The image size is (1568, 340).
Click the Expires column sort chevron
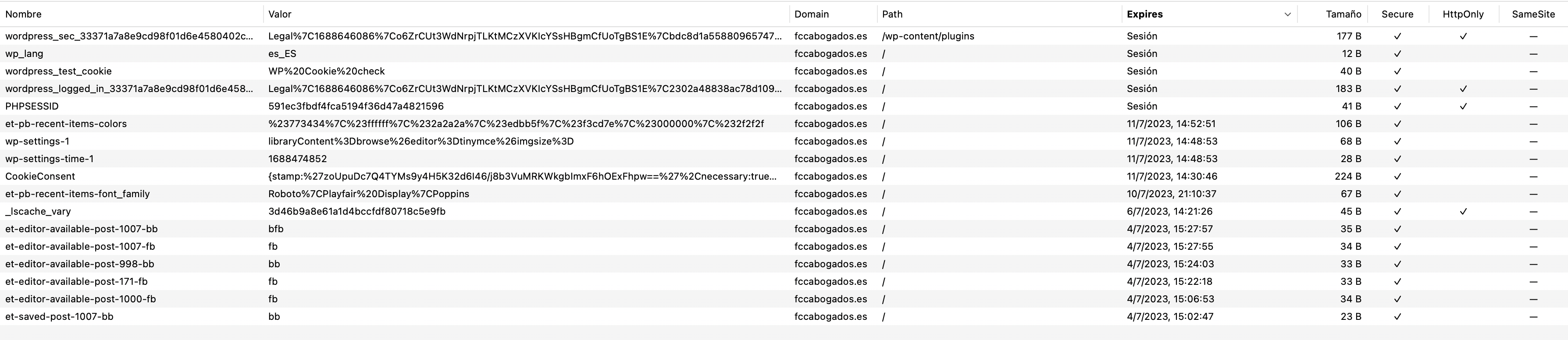[1287, 14]
